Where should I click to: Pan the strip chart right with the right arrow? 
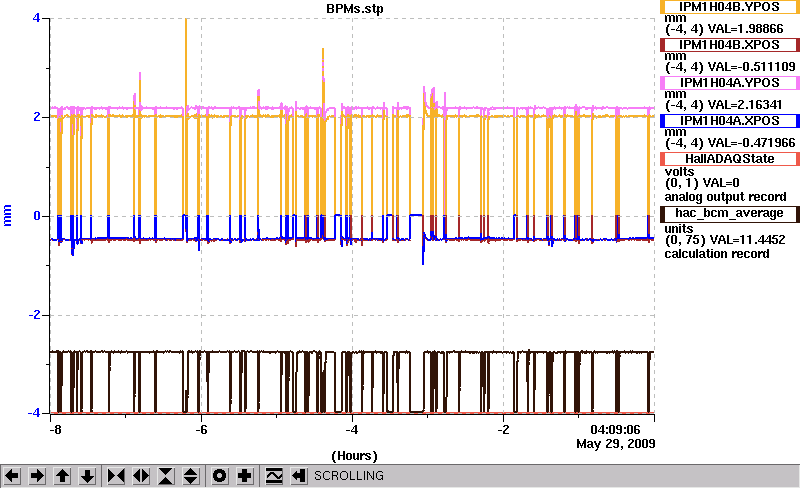(x=37, y=476)
